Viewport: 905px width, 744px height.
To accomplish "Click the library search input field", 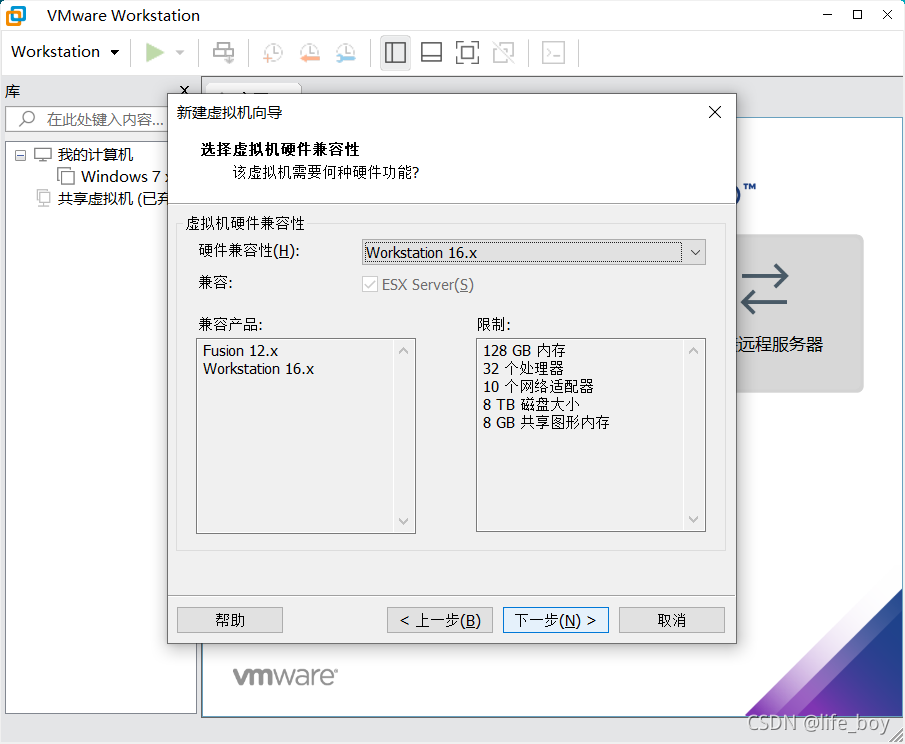I will pos(87,119).
